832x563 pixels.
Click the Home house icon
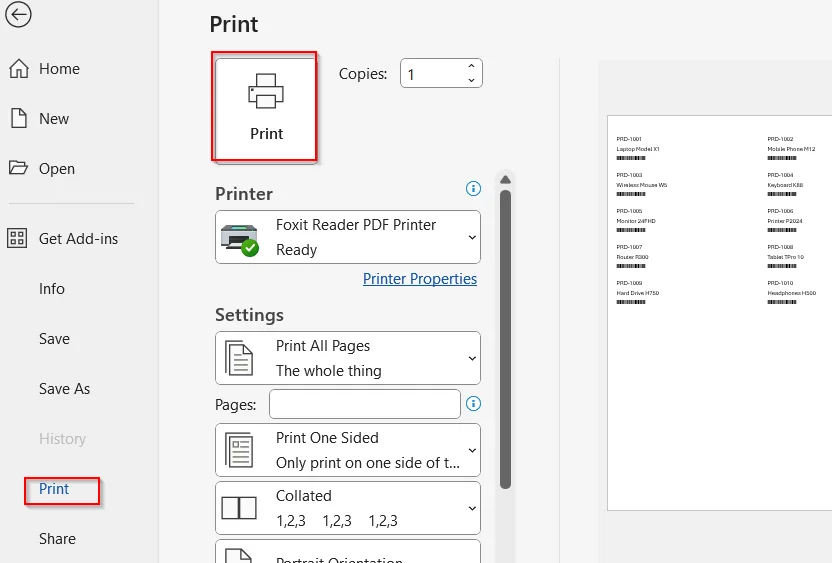pos(19,68)
